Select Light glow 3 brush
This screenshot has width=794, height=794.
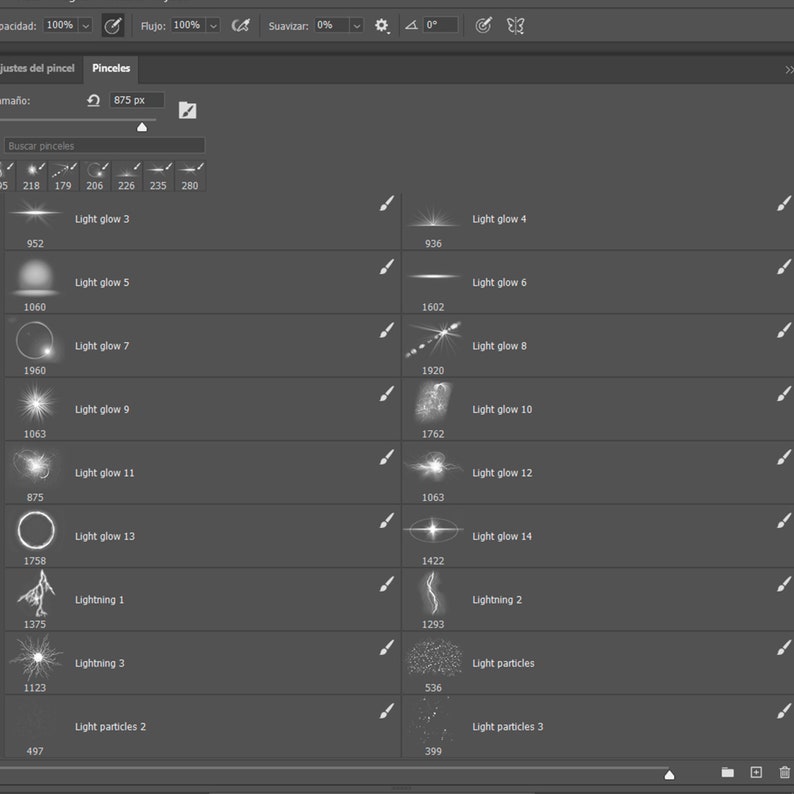click(203, 221)
